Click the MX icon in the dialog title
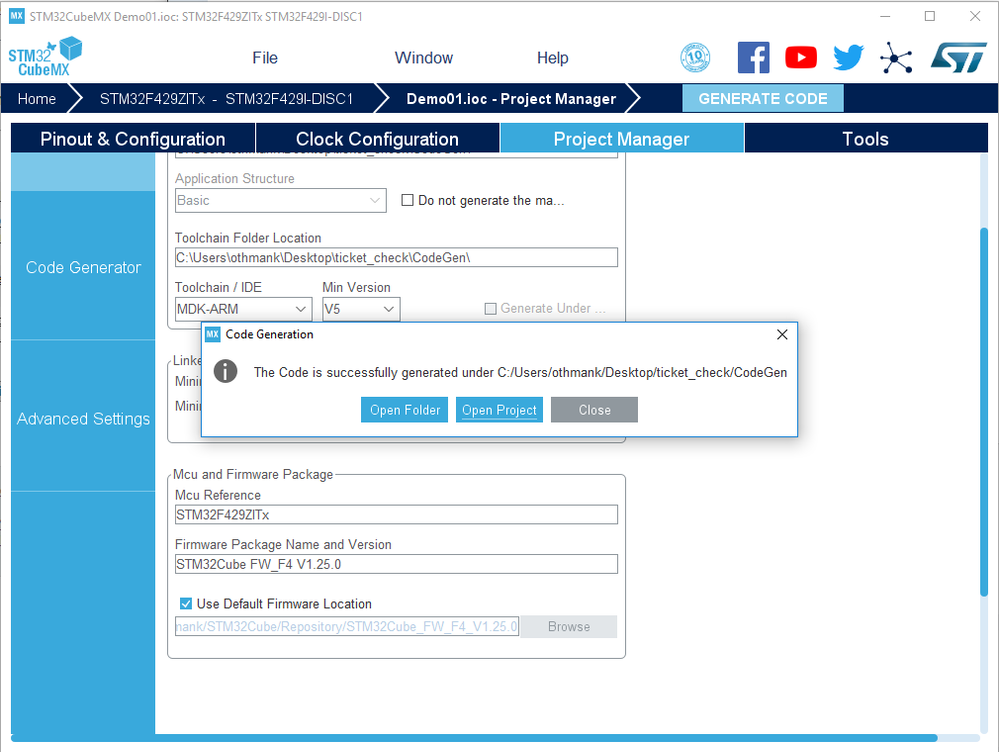 pyautogui.click(x=212, y=334)
